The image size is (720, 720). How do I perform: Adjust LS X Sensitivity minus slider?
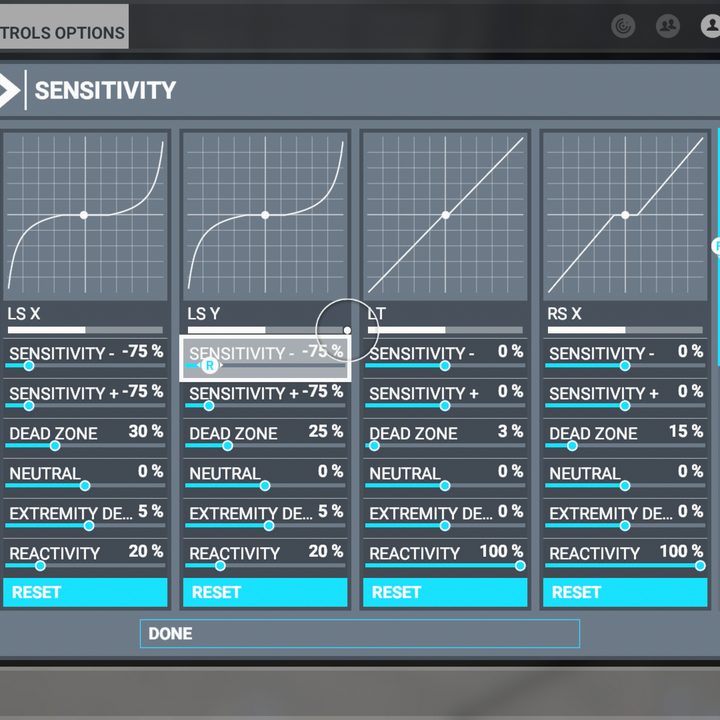tap(85, 366)
